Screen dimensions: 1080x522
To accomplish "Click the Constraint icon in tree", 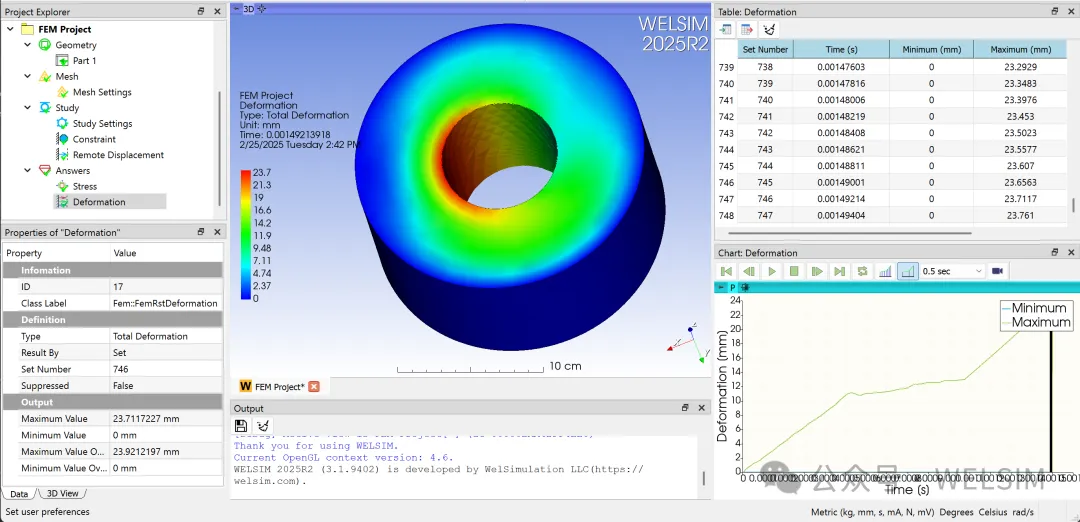I will 62,139.
